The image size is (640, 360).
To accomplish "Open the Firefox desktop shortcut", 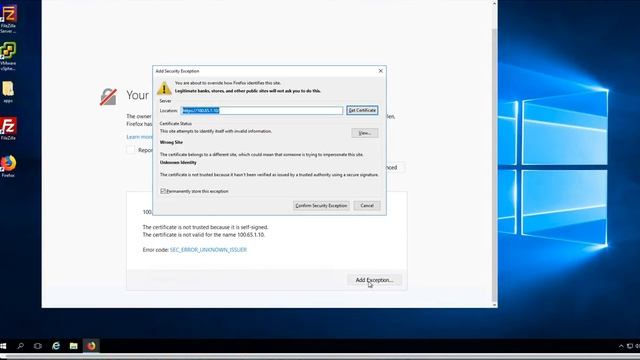I will coord(8,166).
